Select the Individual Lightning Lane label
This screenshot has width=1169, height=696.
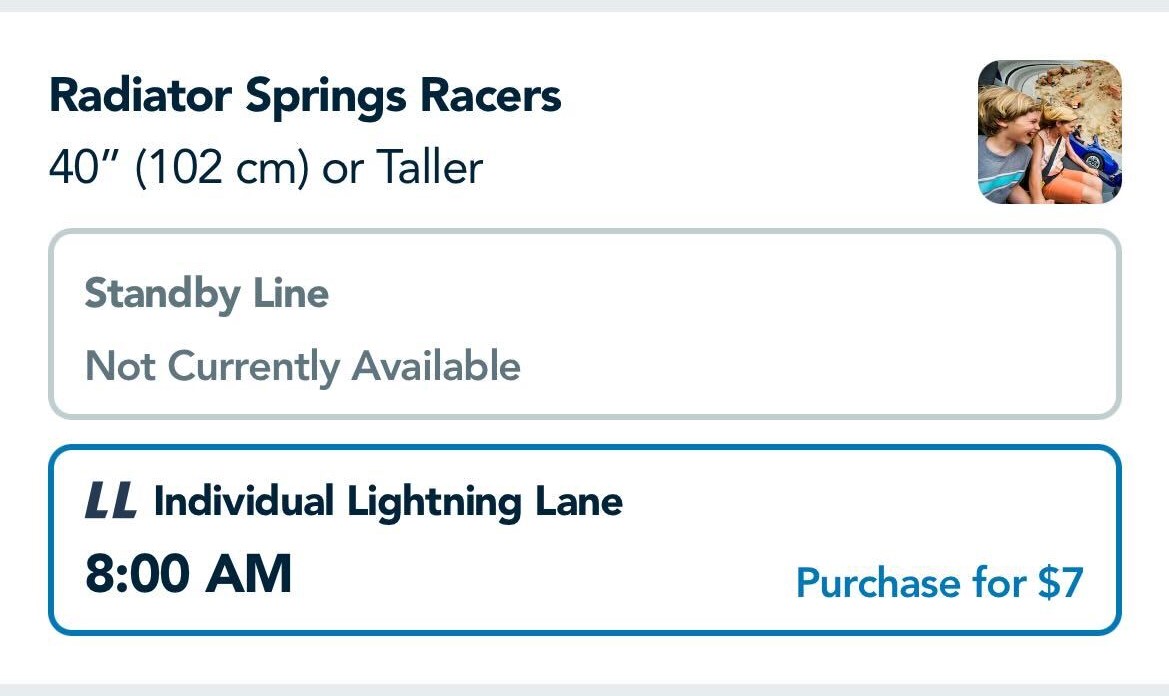coord(388,501)
